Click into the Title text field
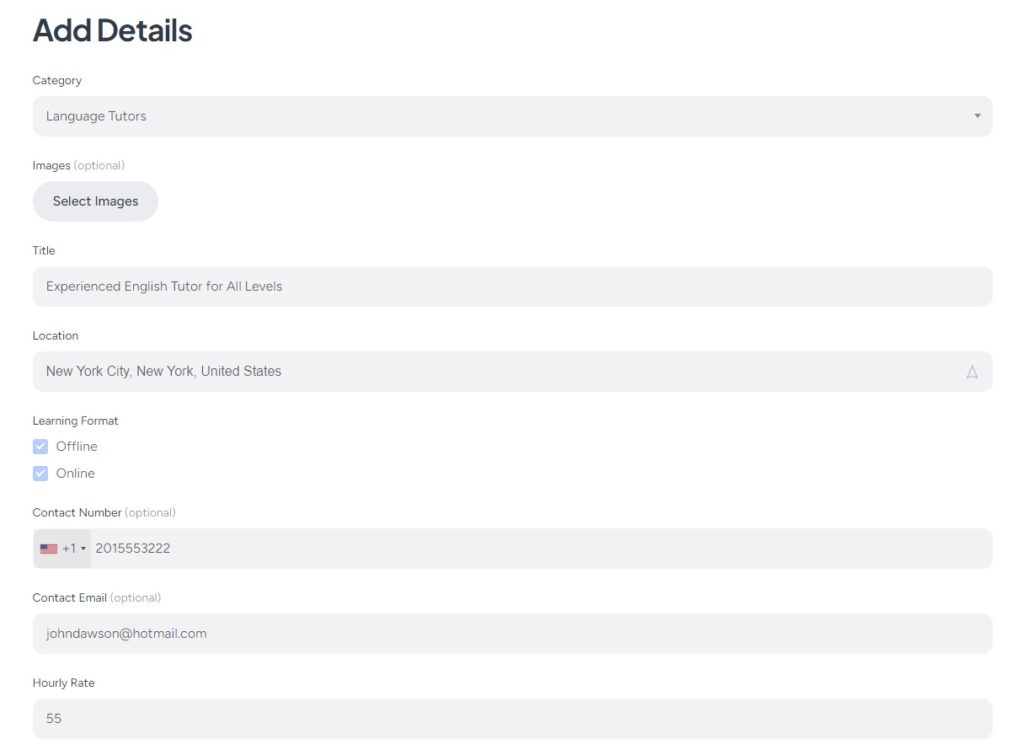This screenshot has width=1024, height=755. tap(512, 287)
